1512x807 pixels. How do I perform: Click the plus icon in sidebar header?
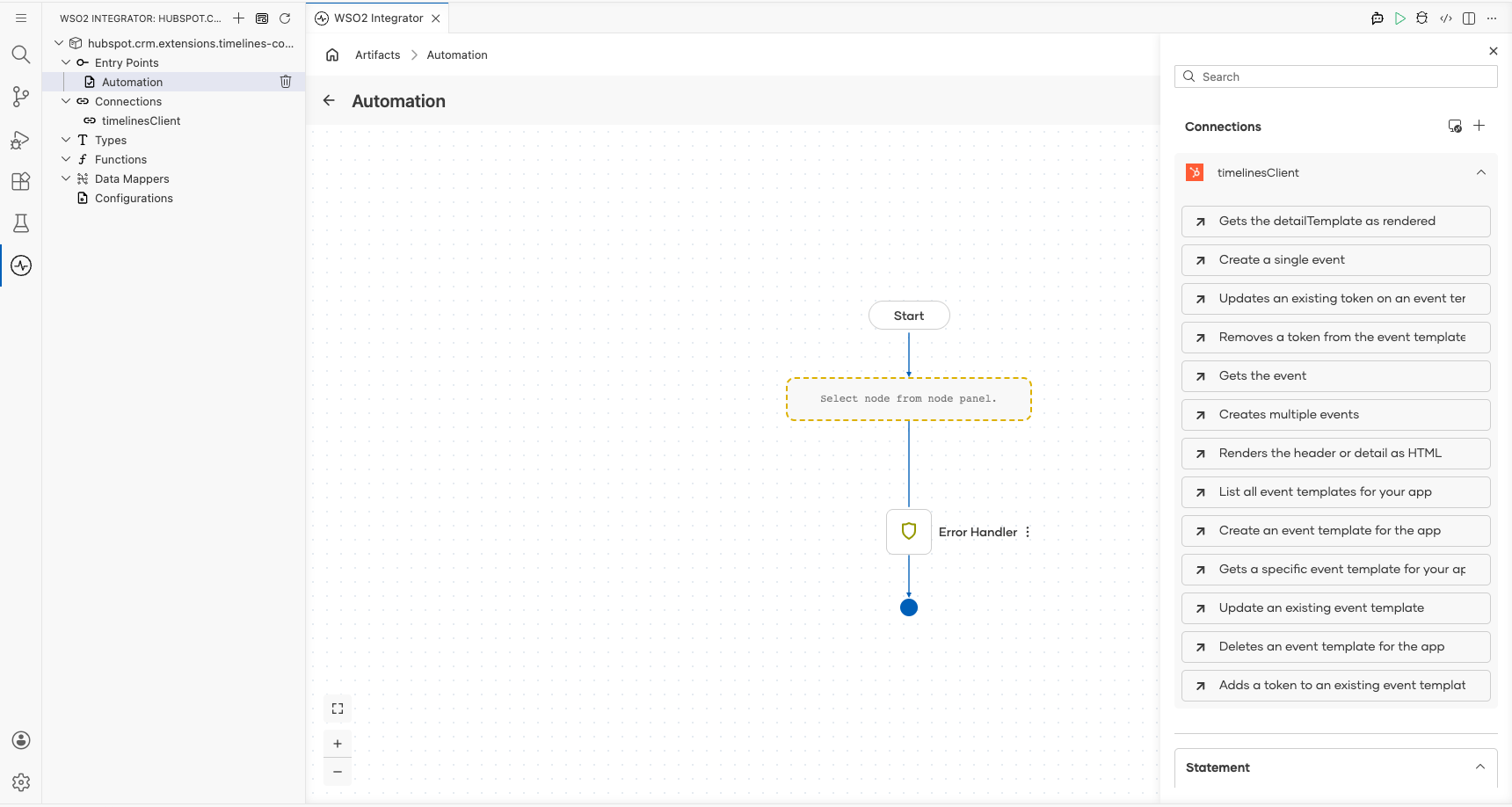[x=238, y=18]
